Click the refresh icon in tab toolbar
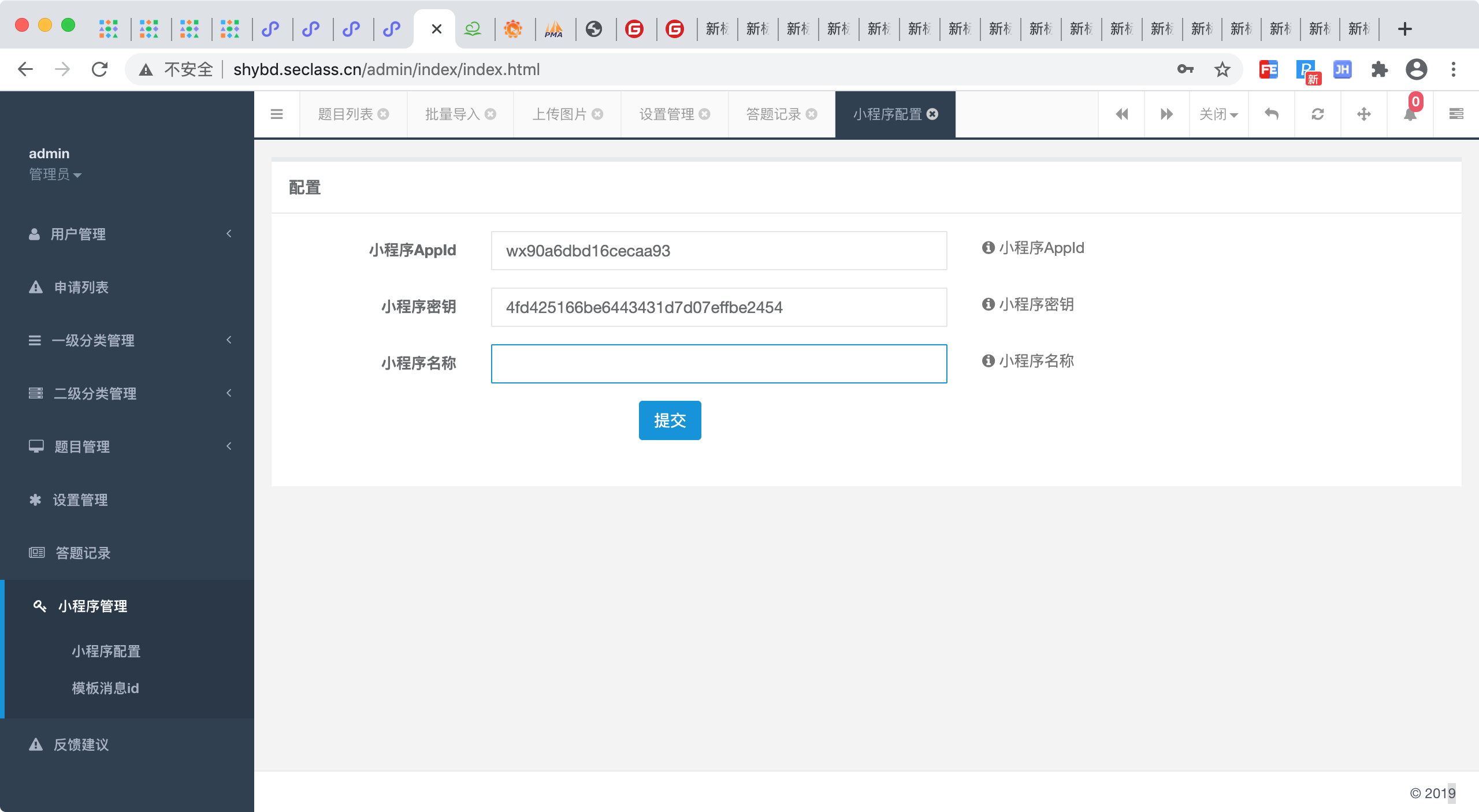The image size is (1479, 812). coord(1317,114)
